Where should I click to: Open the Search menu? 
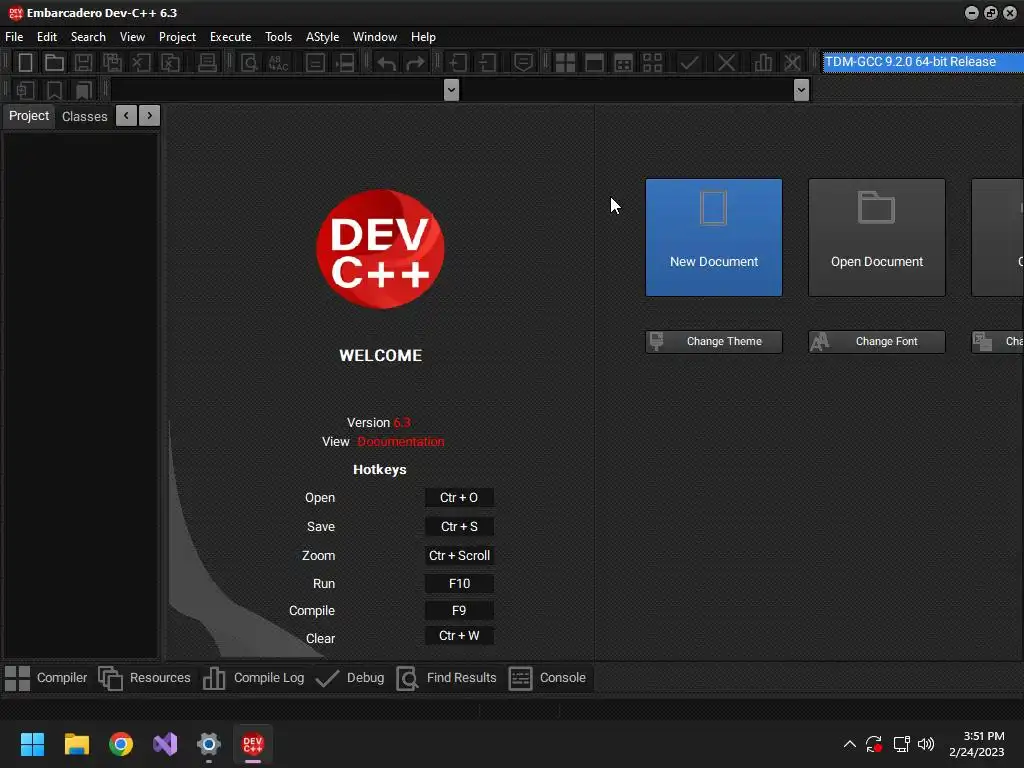coord(88,37)
